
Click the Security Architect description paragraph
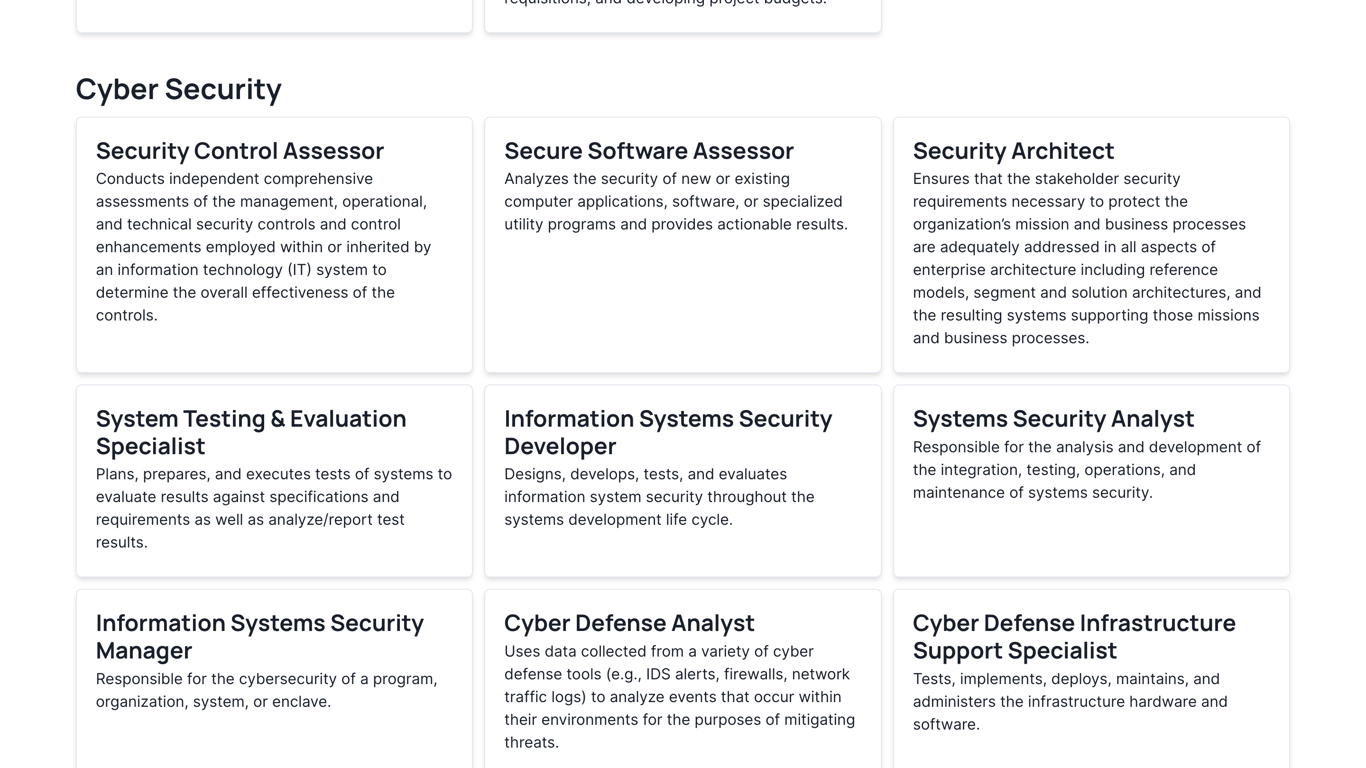coord(1087,258)
